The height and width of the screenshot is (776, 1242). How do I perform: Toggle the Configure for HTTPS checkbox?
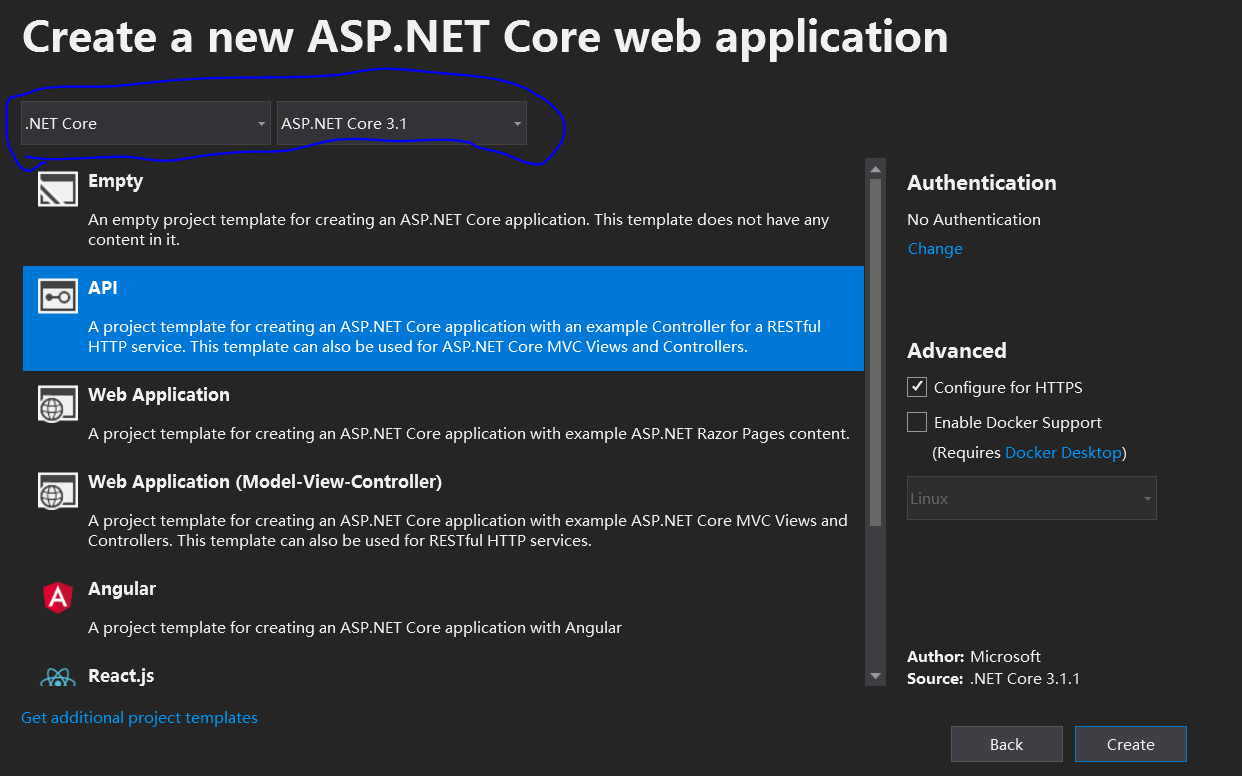coord(917,387)
